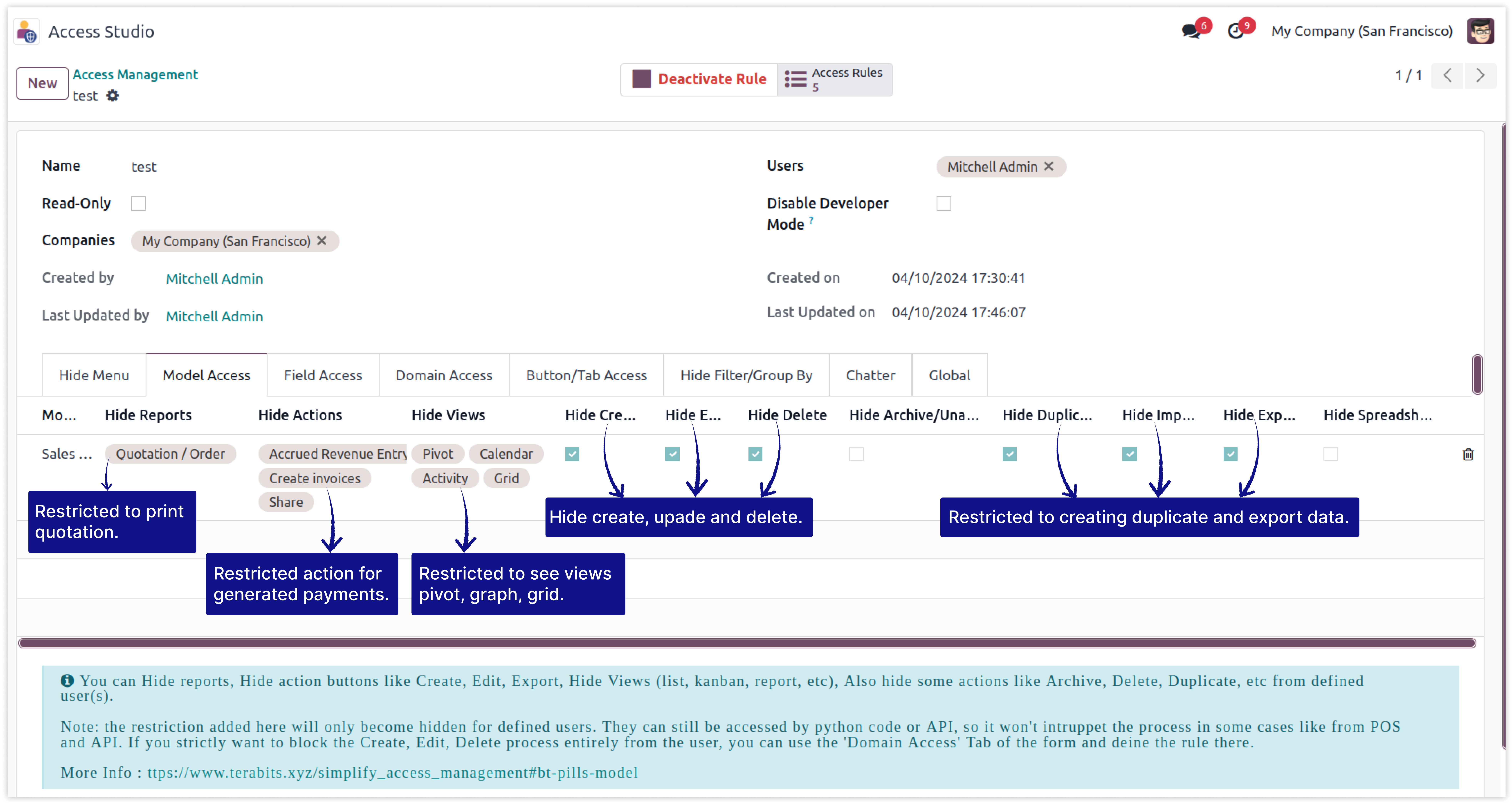1512x804 pixels.
Task: Switch to Button/Tab Access tab
Action: coord(586,375)
